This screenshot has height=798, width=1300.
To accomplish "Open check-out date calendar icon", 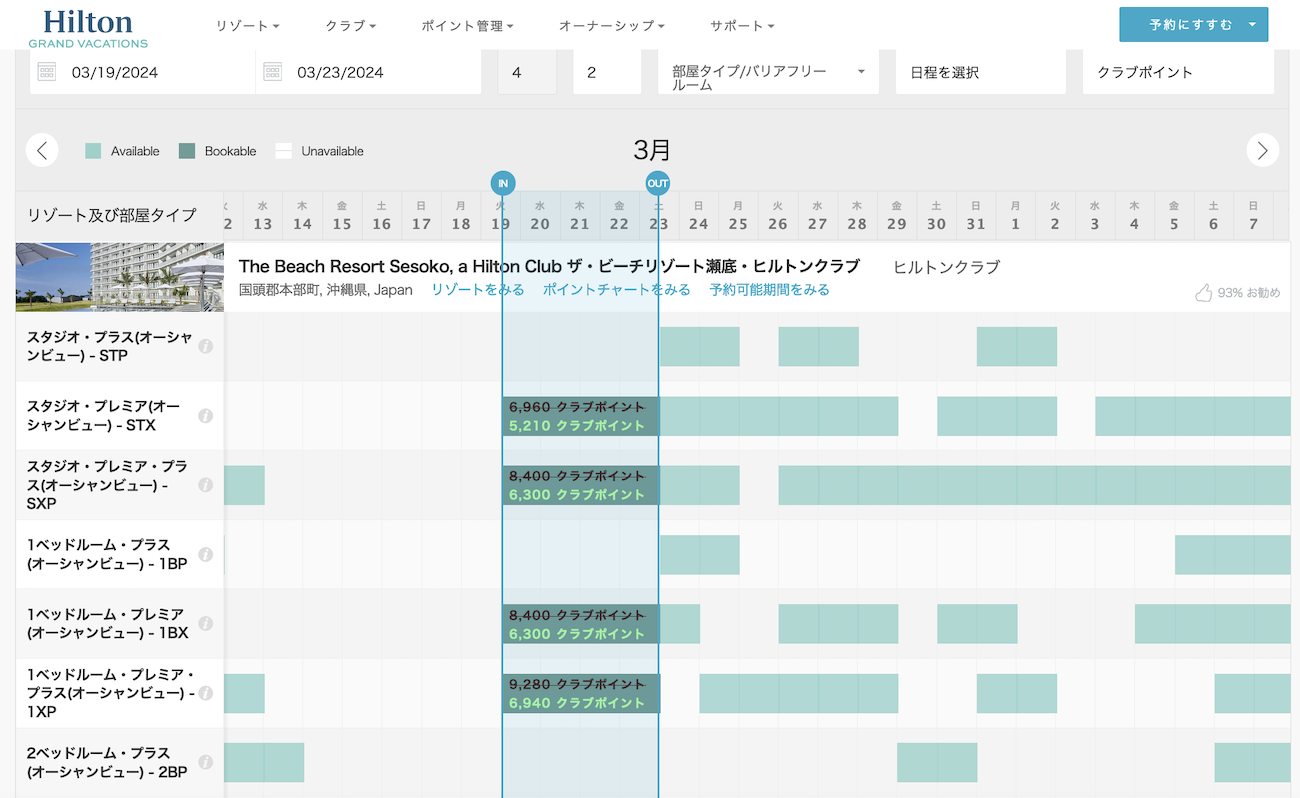I will point(273,72).
